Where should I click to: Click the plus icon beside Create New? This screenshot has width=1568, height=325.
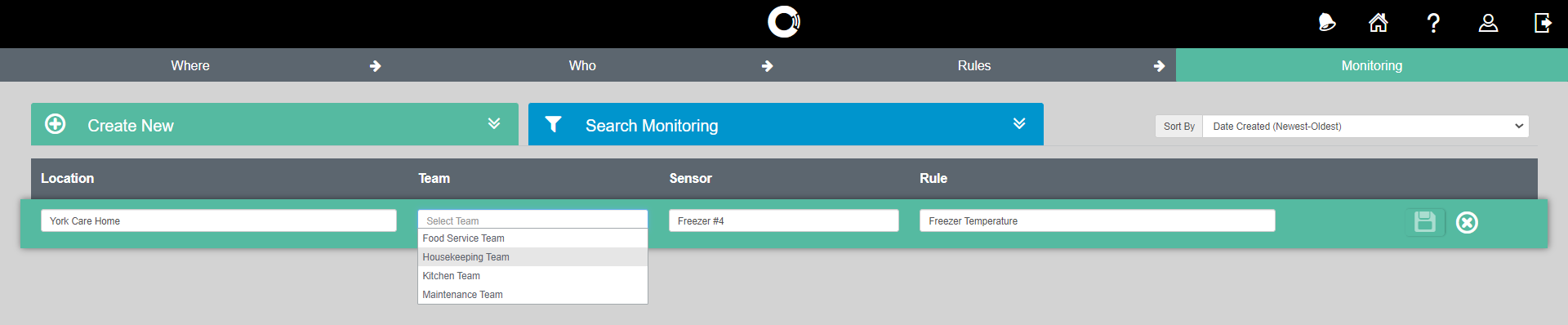click(56, 124)
